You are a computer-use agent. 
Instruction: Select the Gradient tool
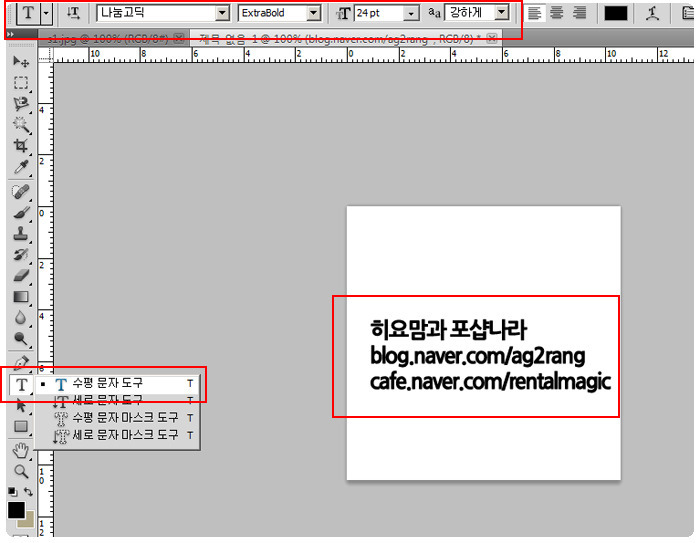click(21, 297)
